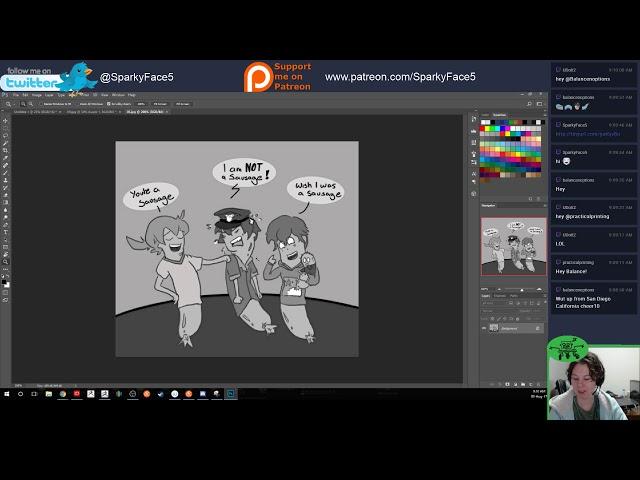The height and width of the screenshot is (480, 640).
Task: Click create new layer icon
Action: (x=531, y=384)
